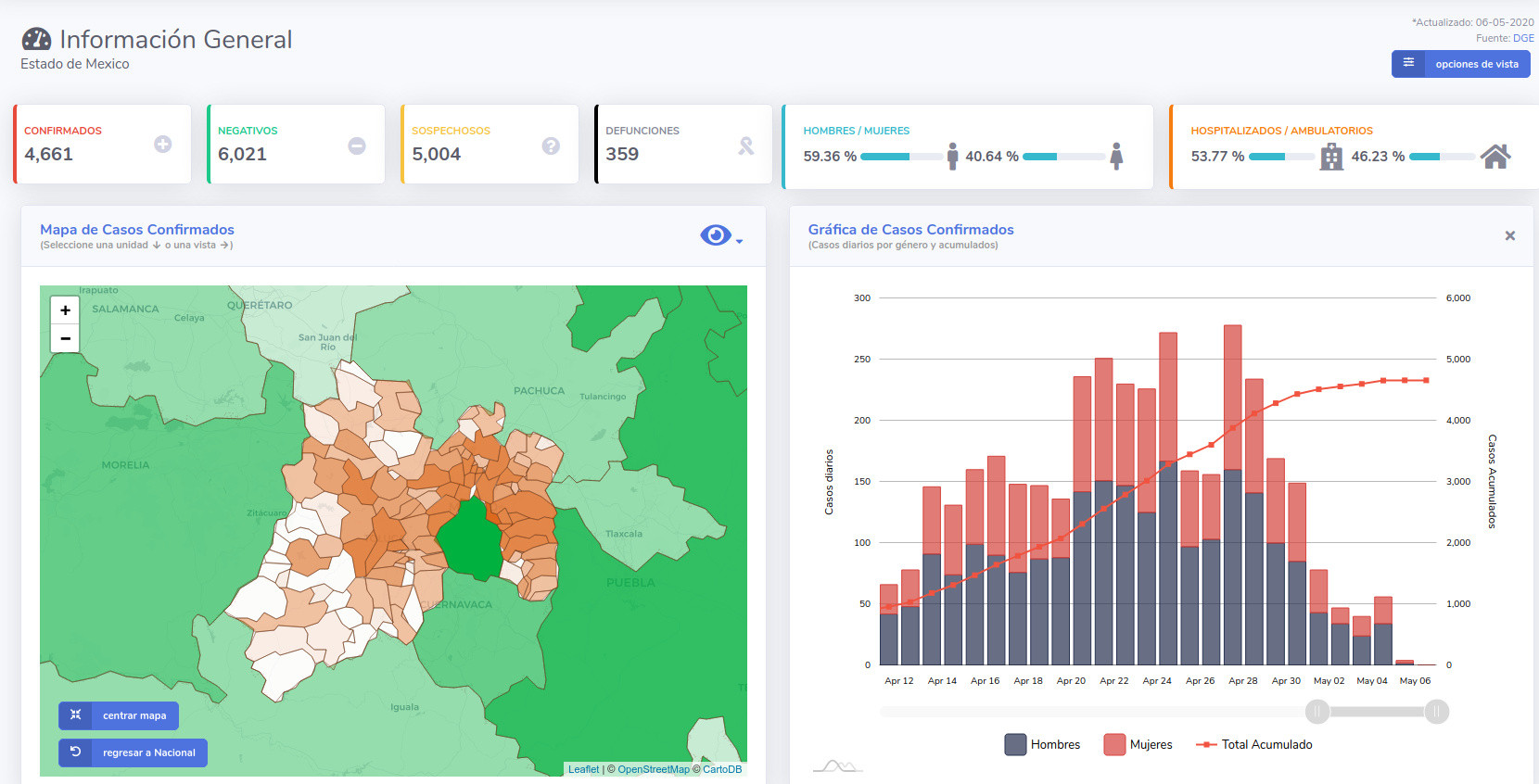Viewport: 1539px width, 784px height.
Task: Click the ribbon icon in Defunciones card
Action: [x=745, y=145]
